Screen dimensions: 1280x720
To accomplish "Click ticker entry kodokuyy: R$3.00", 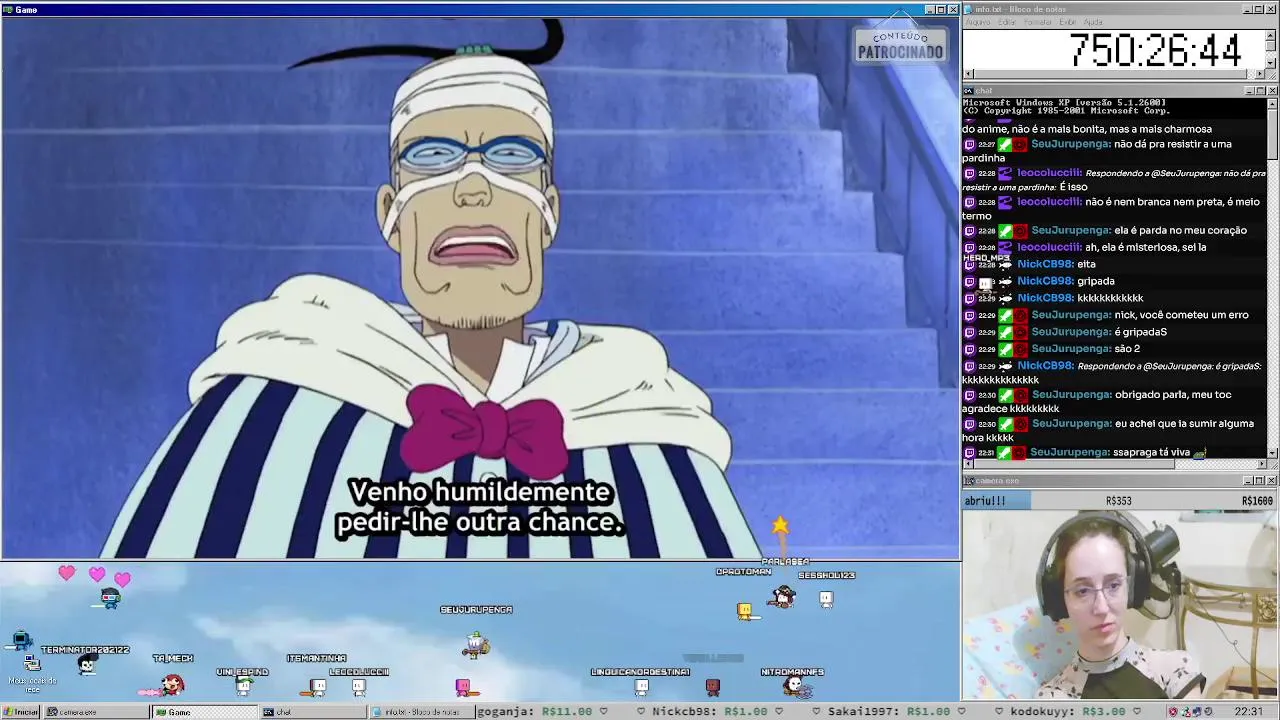I will point(1068,711).
